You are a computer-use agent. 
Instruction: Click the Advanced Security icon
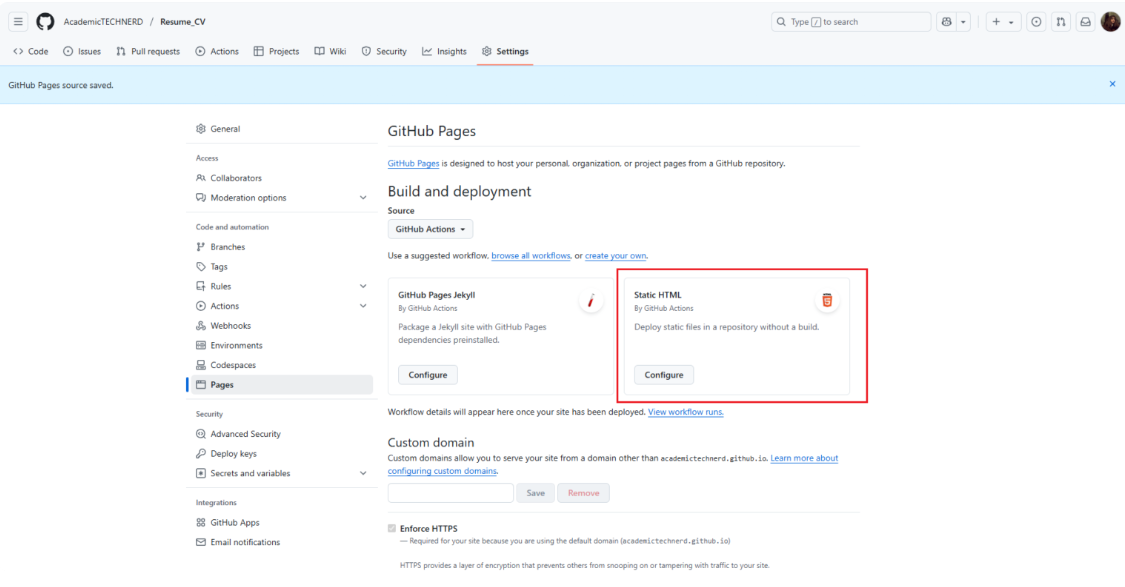(x=201, y=434)
